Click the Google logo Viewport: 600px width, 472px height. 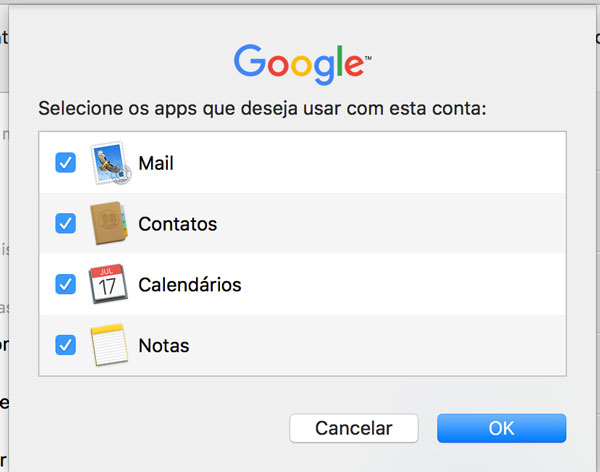(302, 63)
